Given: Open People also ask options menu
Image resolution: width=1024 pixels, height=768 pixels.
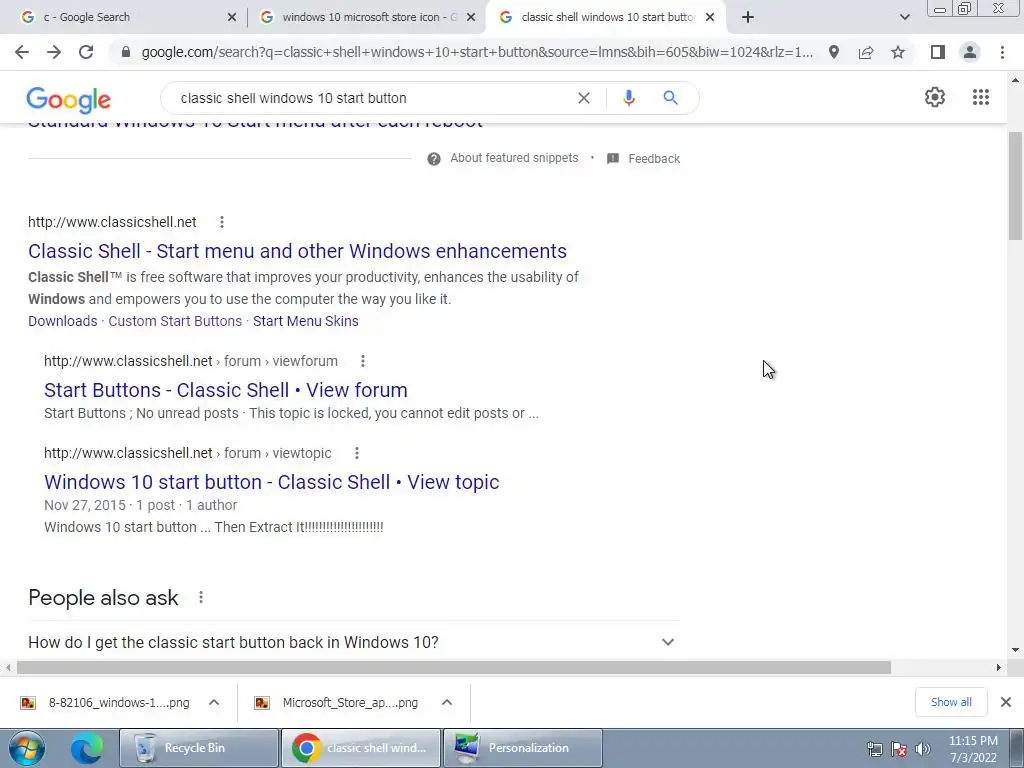Looking at the screenshot, I should [x=201, y=598].
